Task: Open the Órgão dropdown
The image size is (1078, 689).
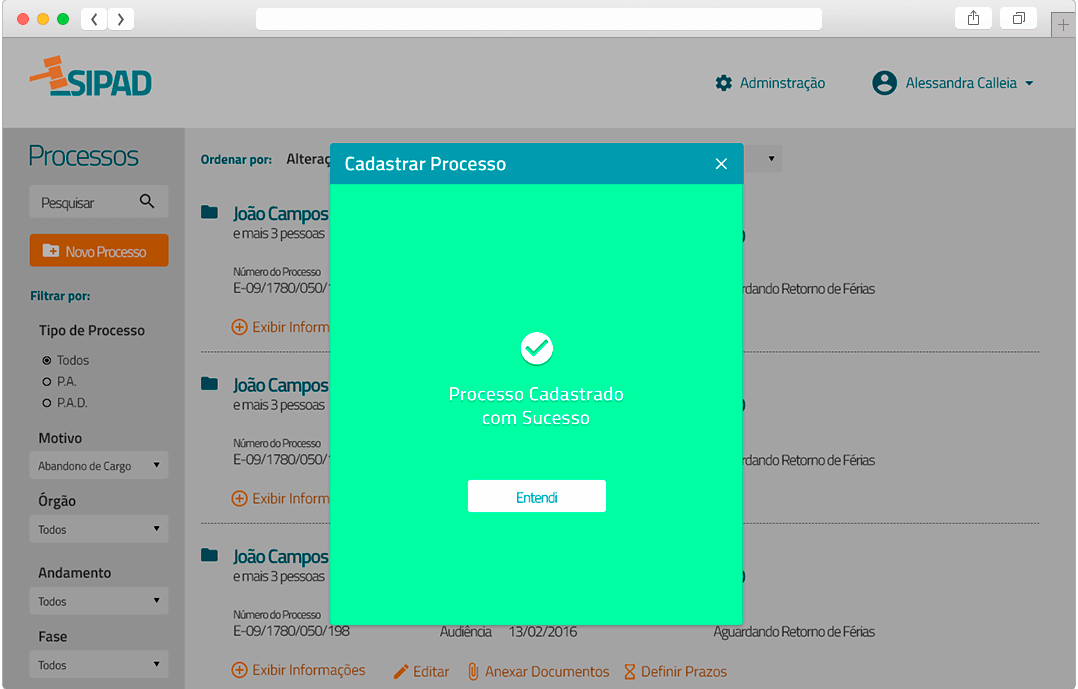Action: point(99,529)
